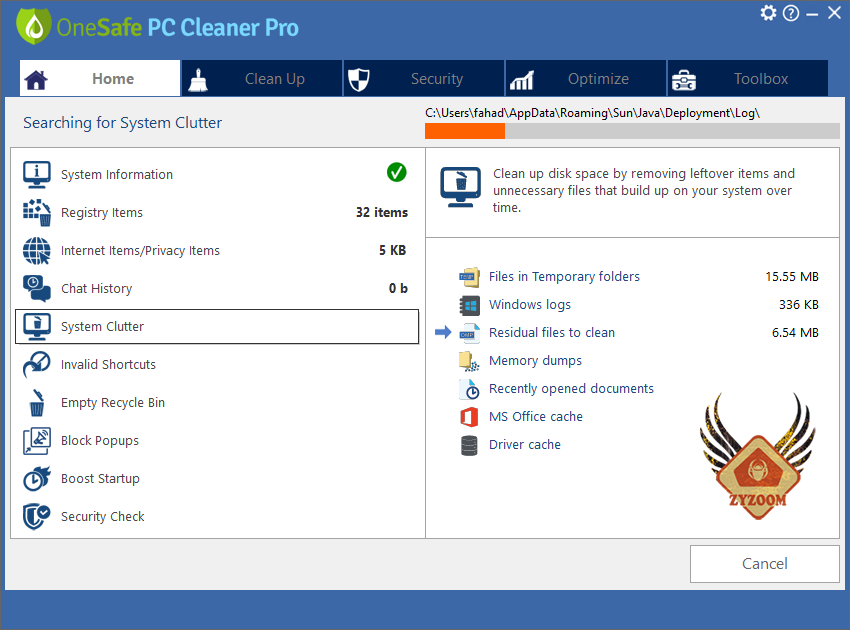The image size is (850, 630).
Task: Click the green checkmark beside System Information
Action: coord(397,172)
